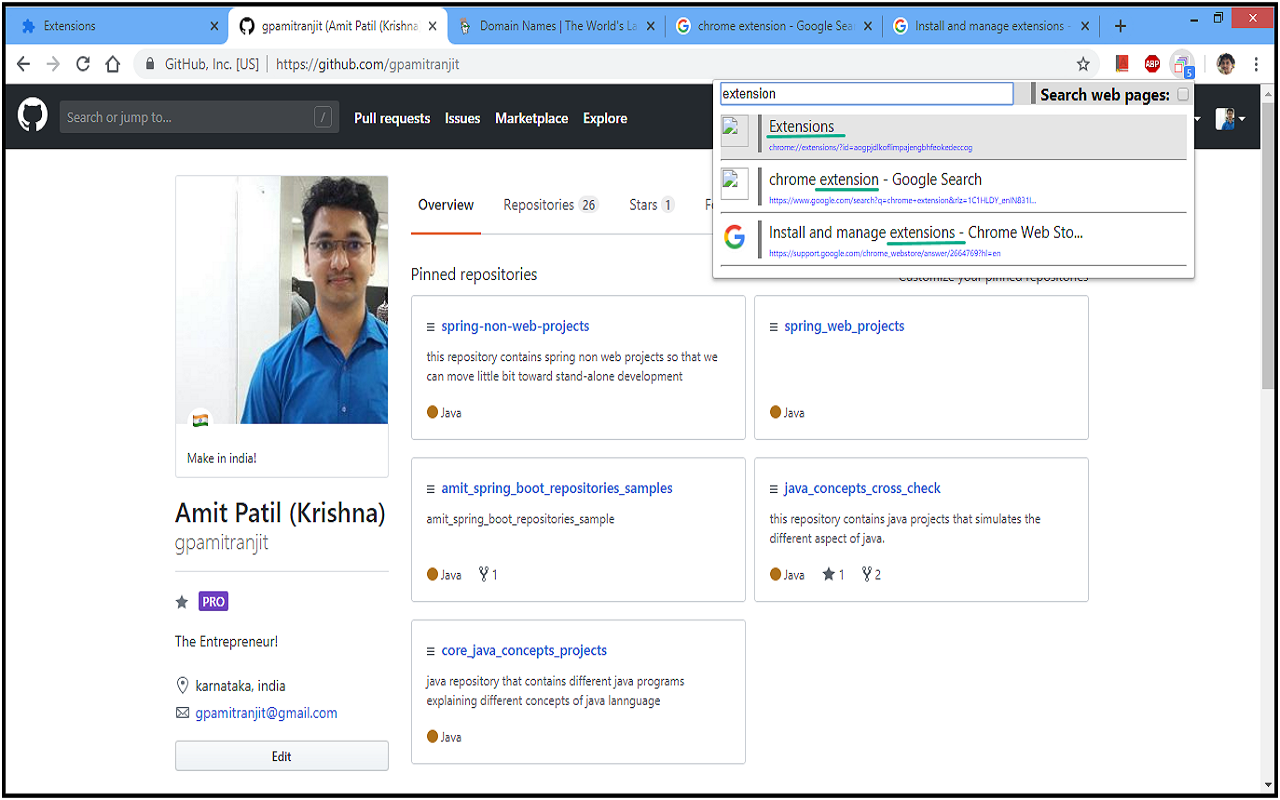The width and height of the screenshot is (1280, 800).
Task: Open Chrome's three-dot customize menu
Action: point(1256,63)
